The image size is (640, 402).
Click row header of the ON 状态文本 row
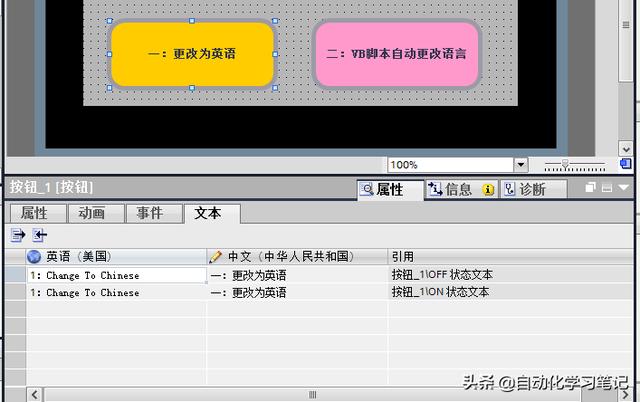click(x=16, y=292)
